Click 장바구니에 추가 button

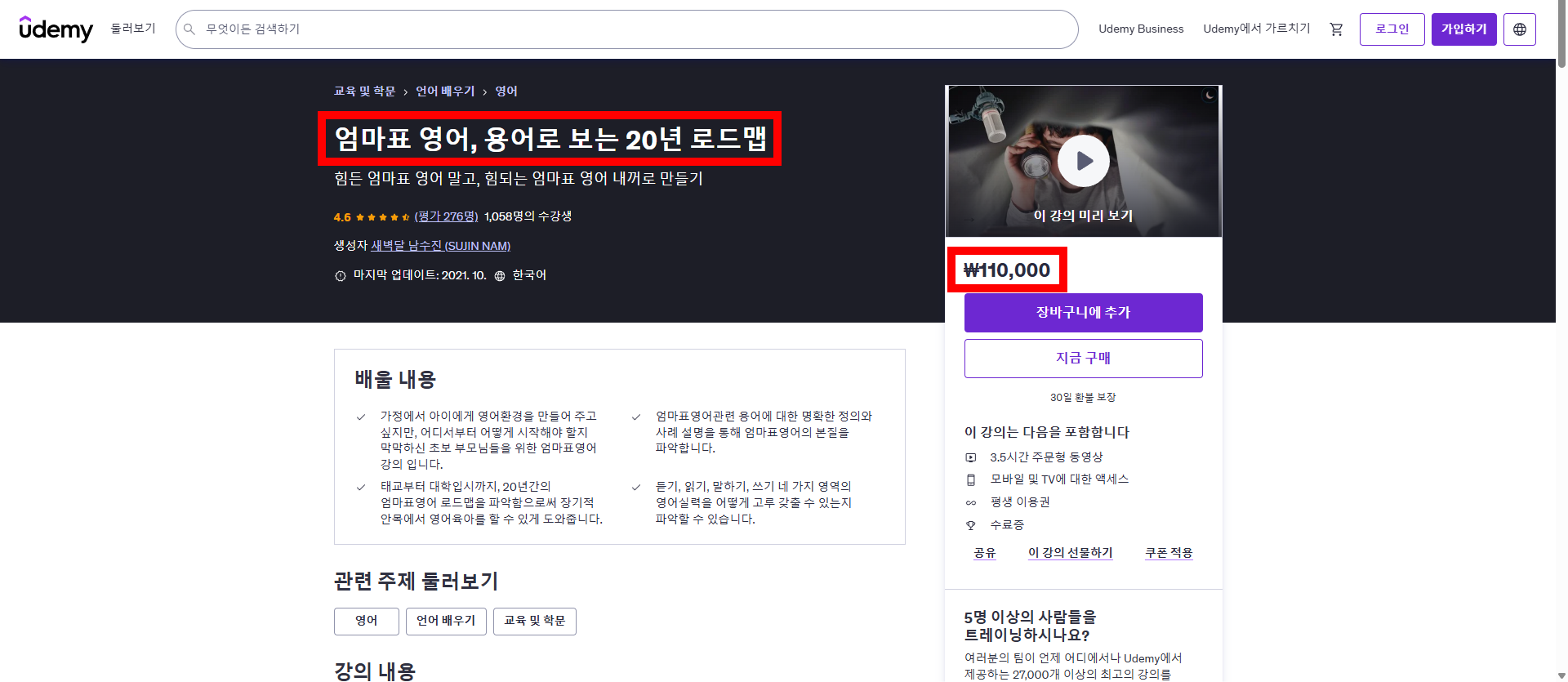click(x=1084, y=313)
